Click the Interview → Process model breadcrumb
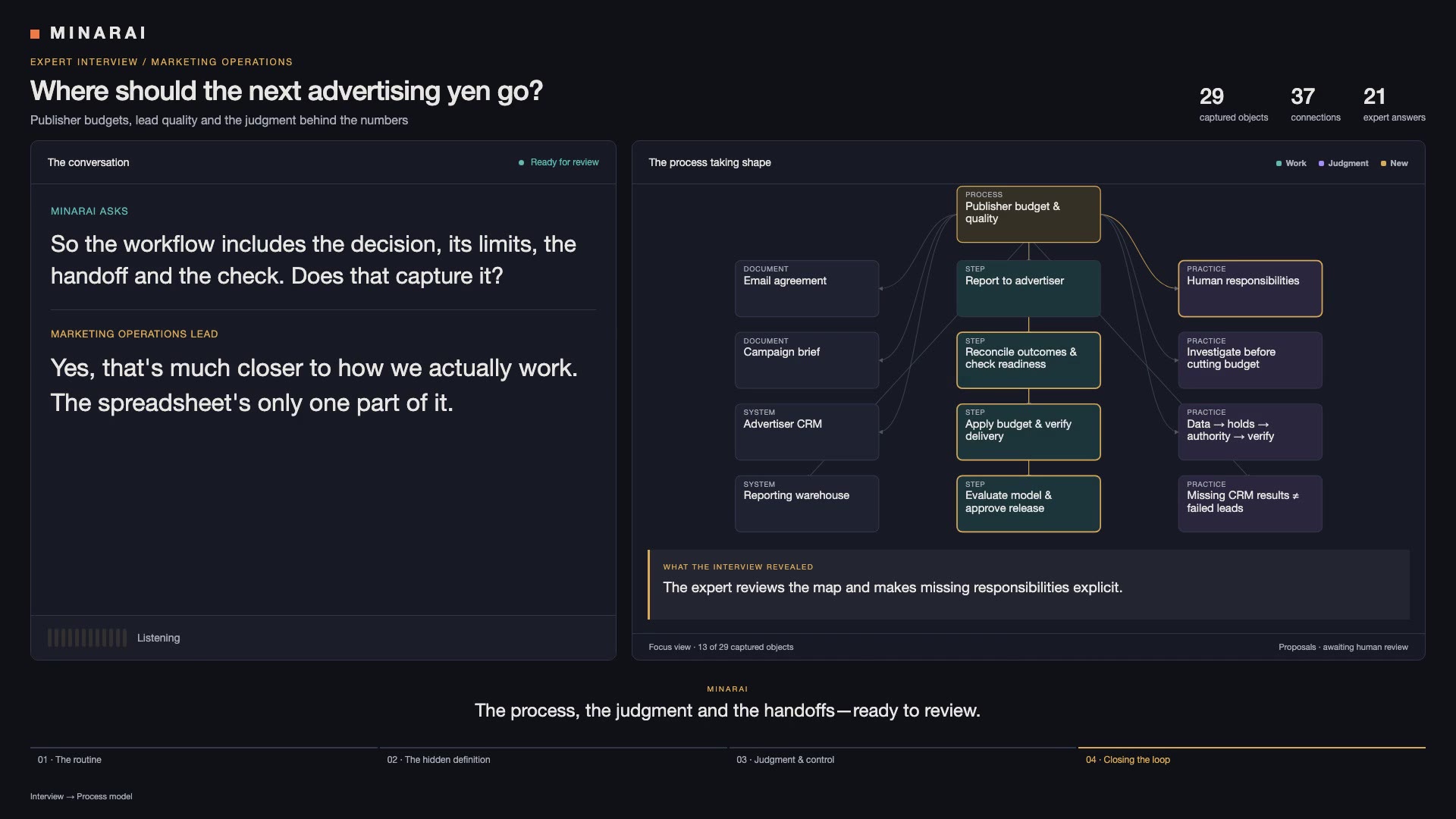1456x819 pixels. [x=81, y=797]
